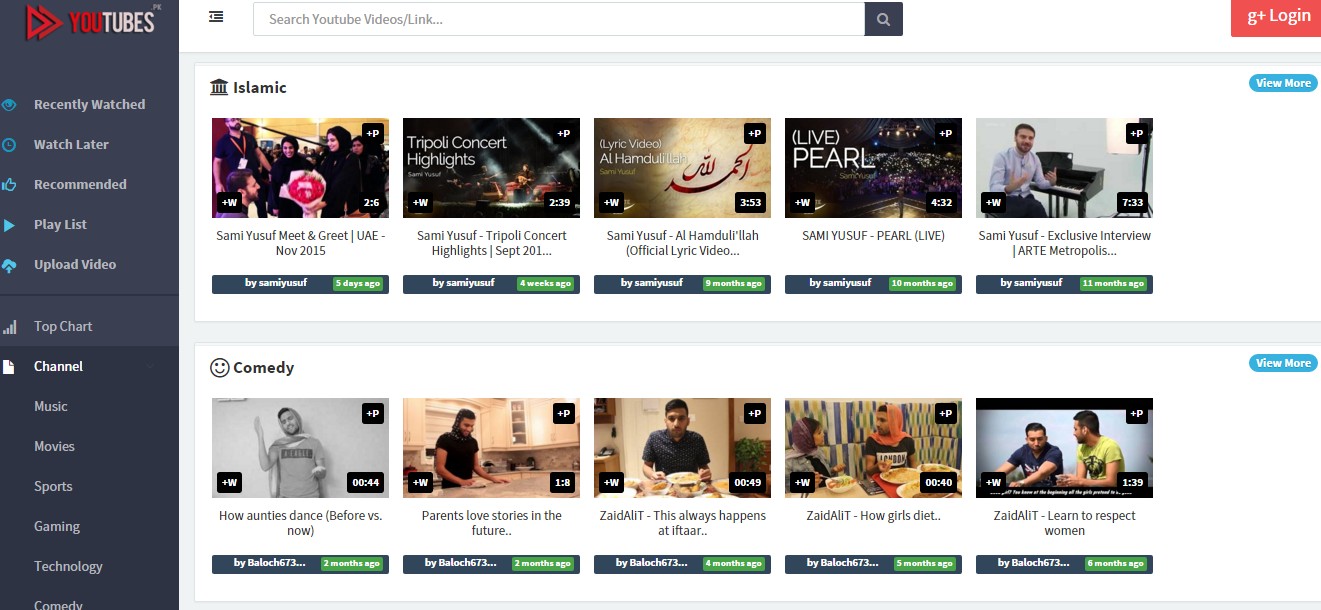The height and width of the screenshot is (610, 1321).
Task: Open Learn to respect women thumbnail
Action: point(1064,448)
